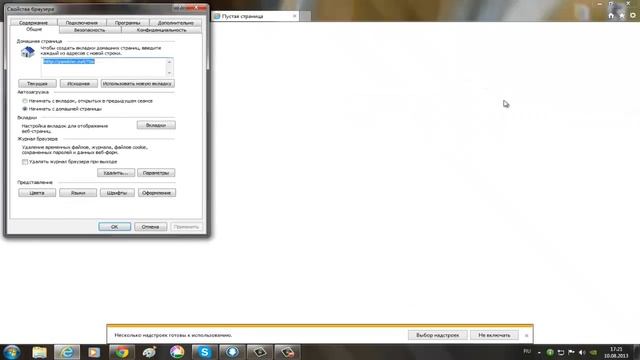
Task: Open the Вкладки settings button
Action: click(156, 125)
